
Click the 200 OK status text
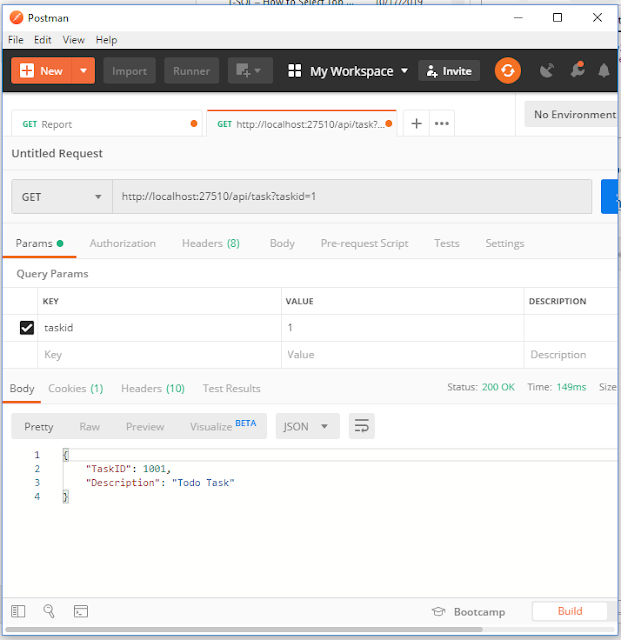tap(498, 387)
